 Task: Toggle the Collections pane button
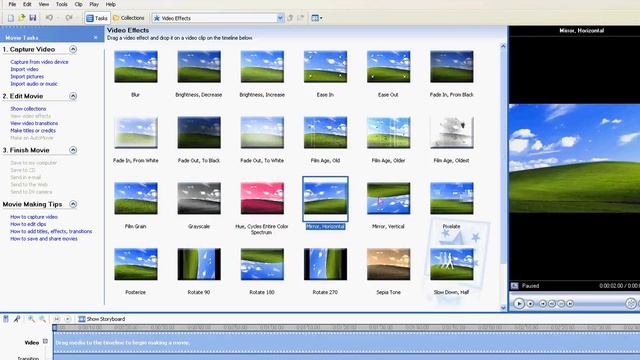coord(129,18)
